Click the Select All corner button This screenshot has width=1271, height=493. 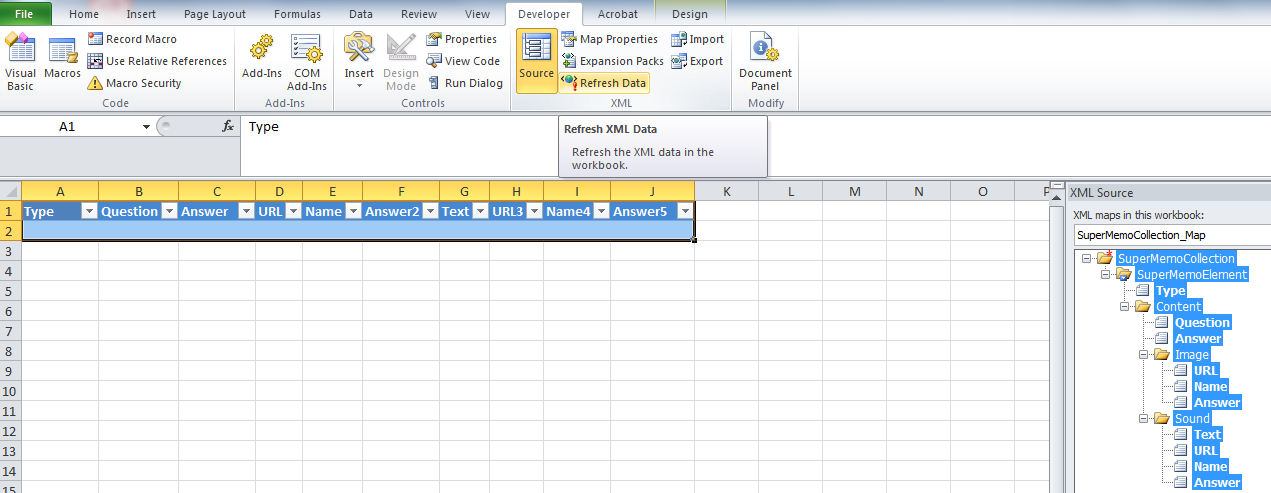coord(10,191)
